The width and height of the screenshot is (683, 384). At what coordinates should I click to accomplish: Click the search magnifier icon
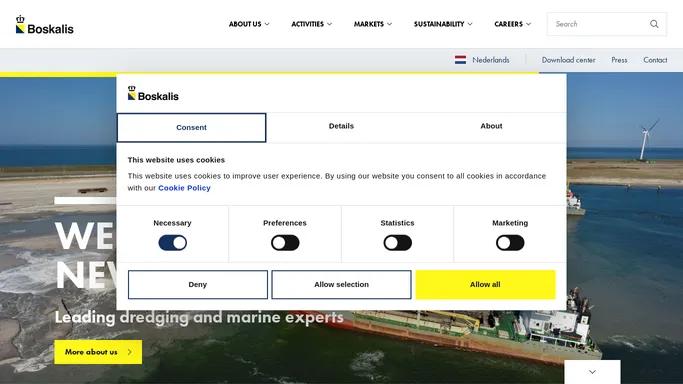click(654, 24)
